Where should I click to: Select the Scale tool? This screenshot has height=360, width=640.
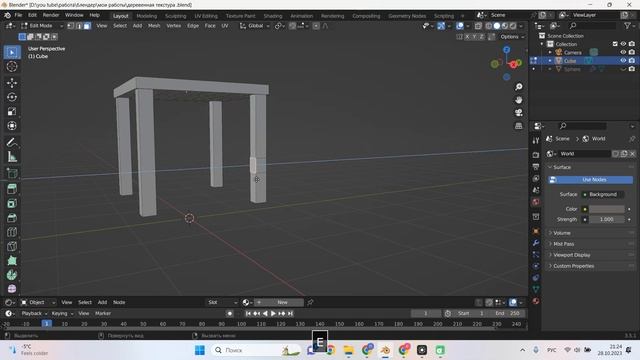12,111
